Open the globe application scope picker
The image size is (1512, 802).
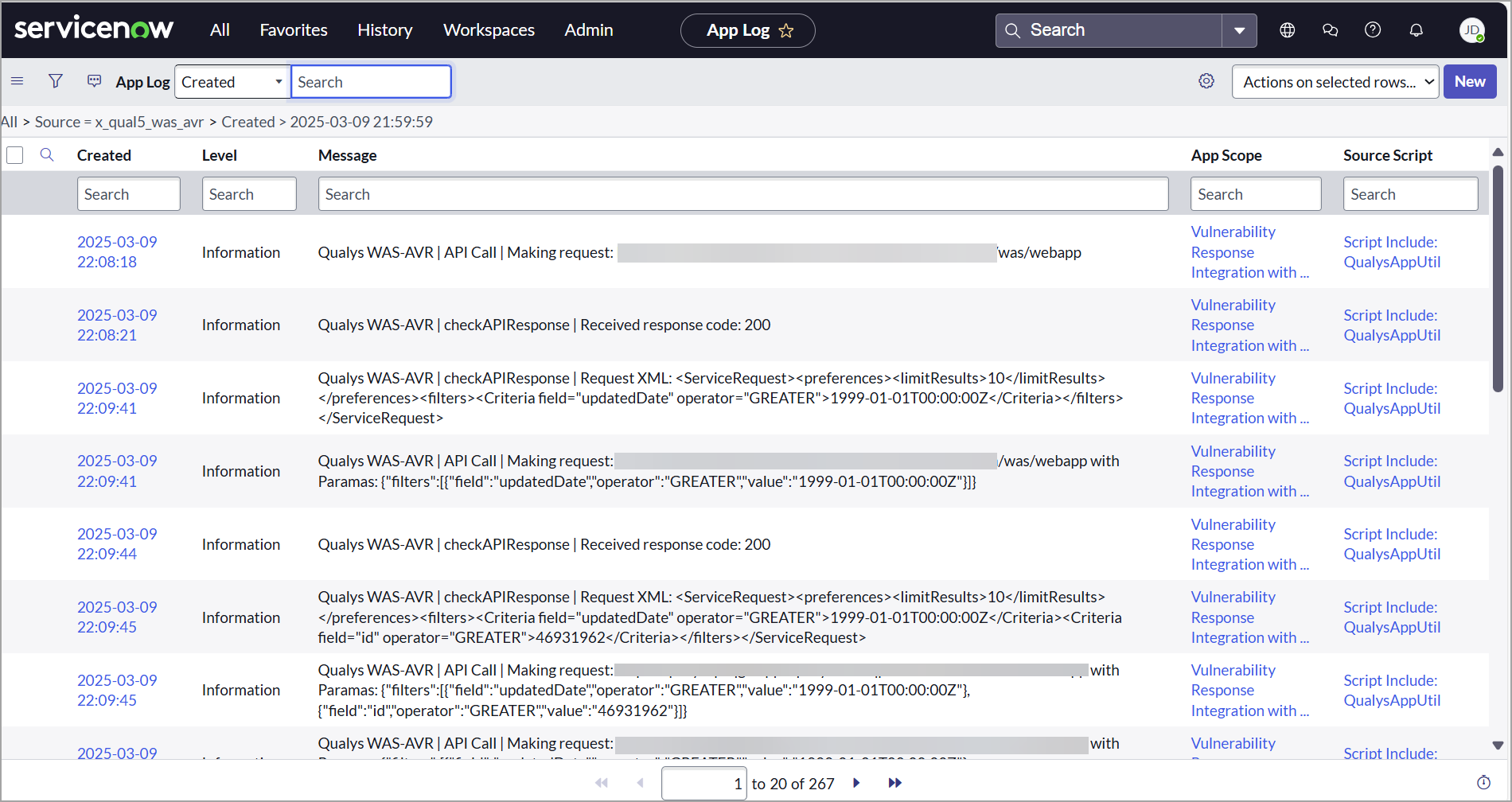[x=1287, y=30]
